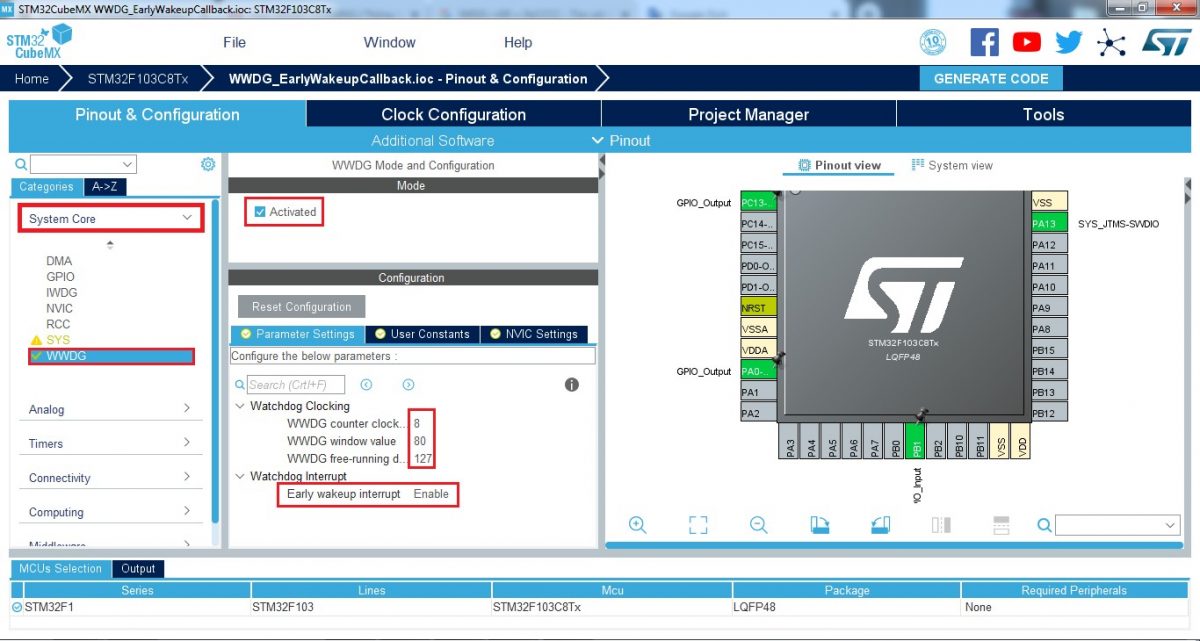Viewport: 1200px width, 641px height.
Task: Rotate the chip clockwise icon
Action: [x=820, y=525]
